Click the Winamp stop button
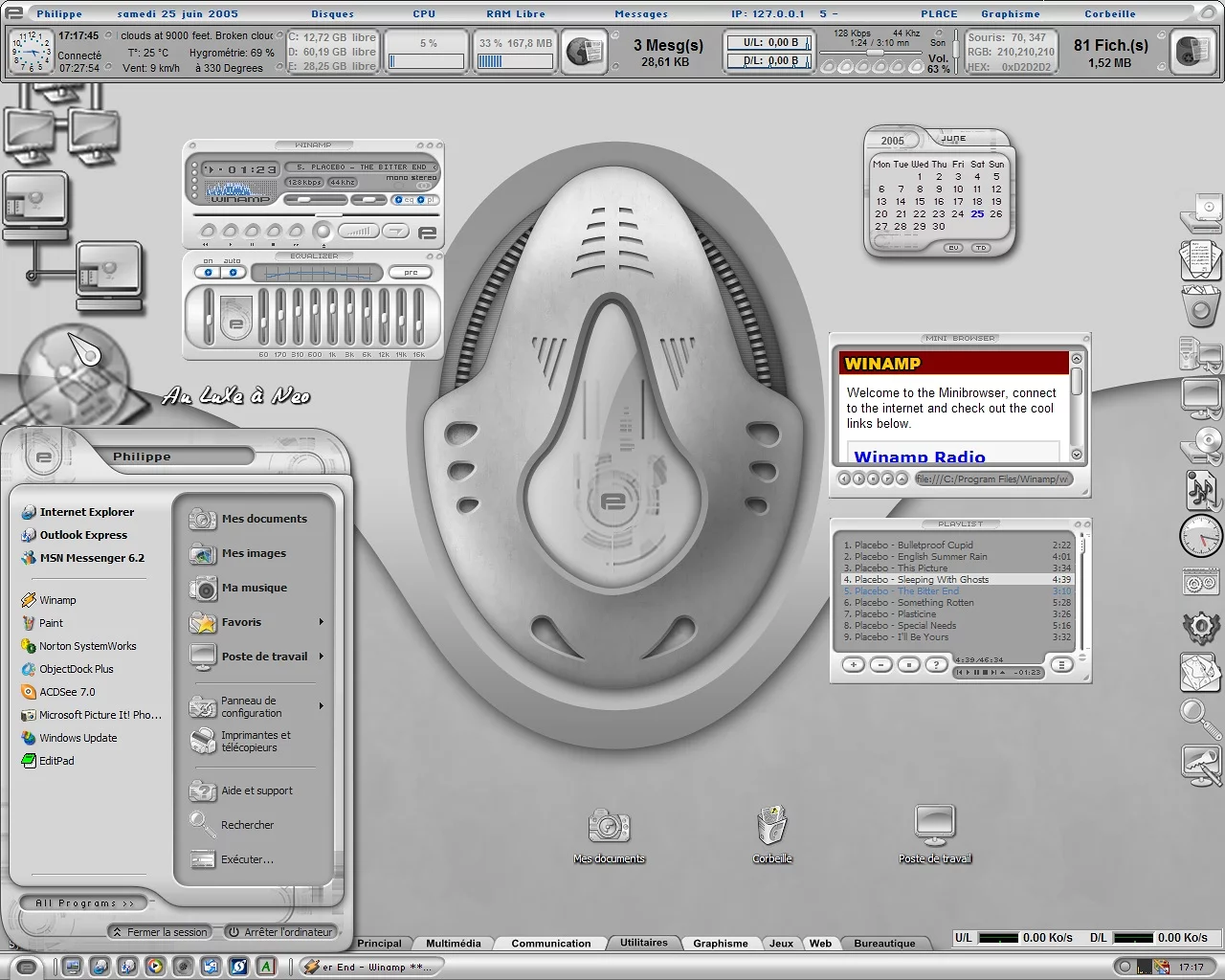The height and width of the screenshot is (980, 1225). (274, 231)
